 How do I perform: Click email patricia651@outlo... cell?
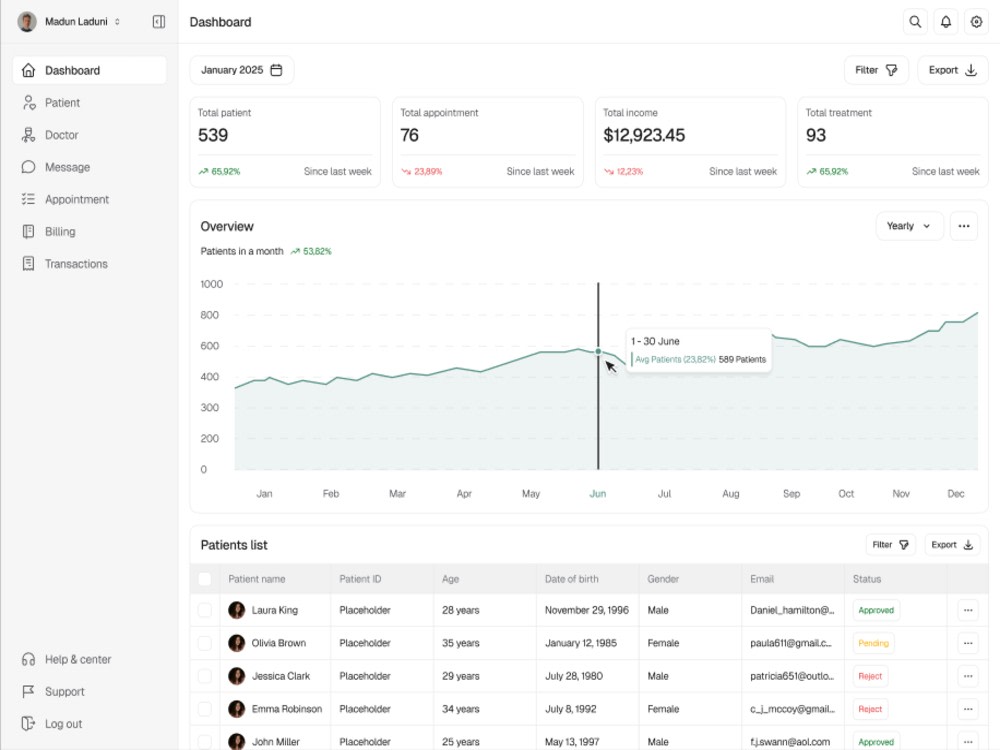pyautogui.click(x=792, y=676)
